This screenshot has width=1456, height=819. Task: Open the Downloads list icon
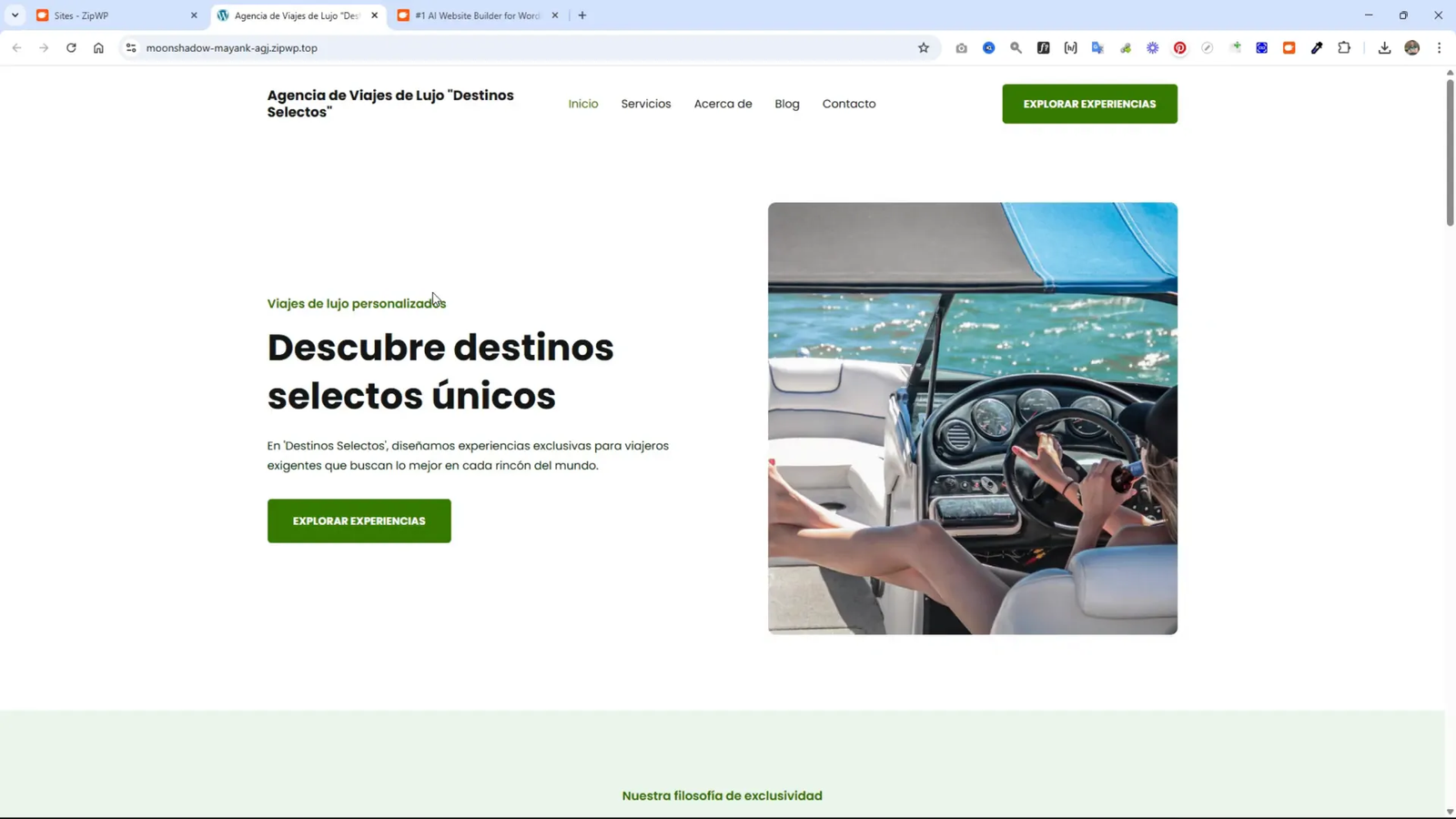tap(1384, 47)
